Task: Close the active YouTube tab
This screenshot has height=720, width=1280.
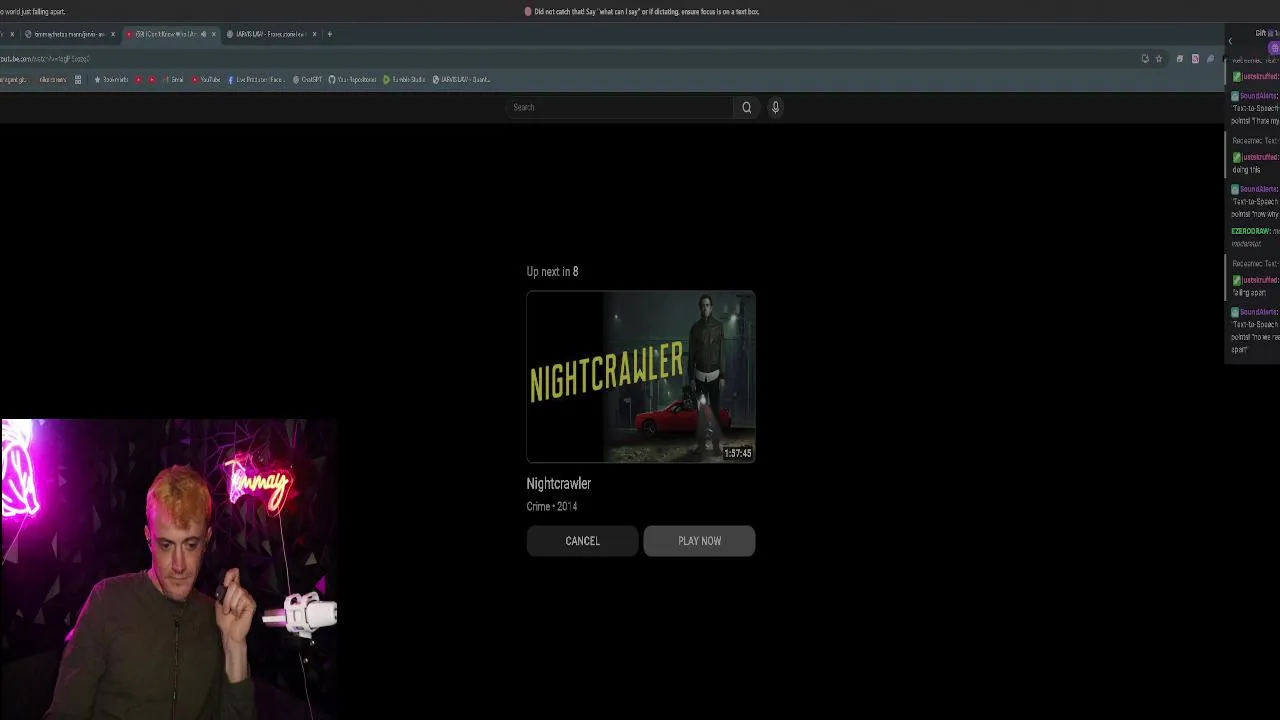Action: coord(213,34)
